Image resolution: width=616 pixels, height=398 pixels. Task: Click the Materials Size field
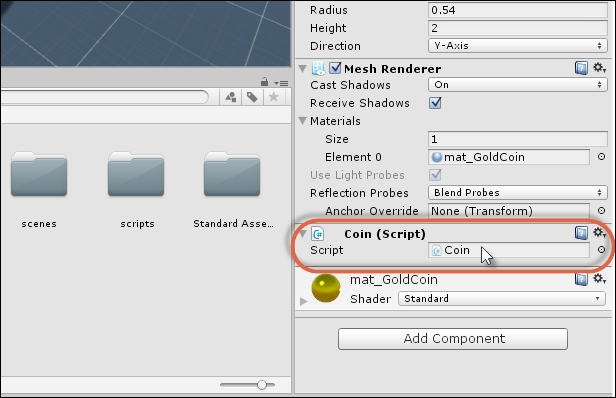(x=517, y=139)
